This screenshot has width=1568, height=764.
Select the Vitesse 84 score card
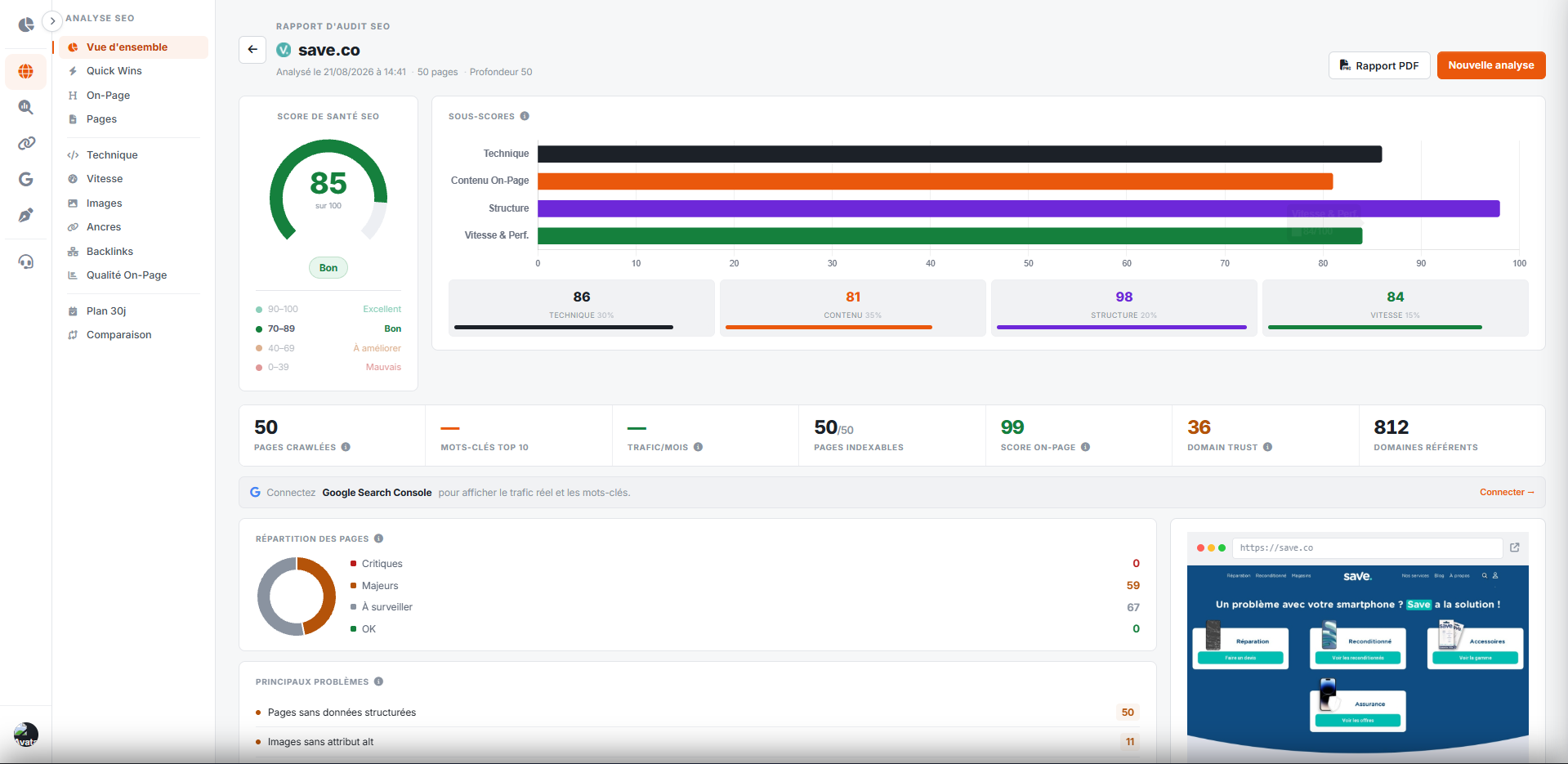coord(1396,308)
